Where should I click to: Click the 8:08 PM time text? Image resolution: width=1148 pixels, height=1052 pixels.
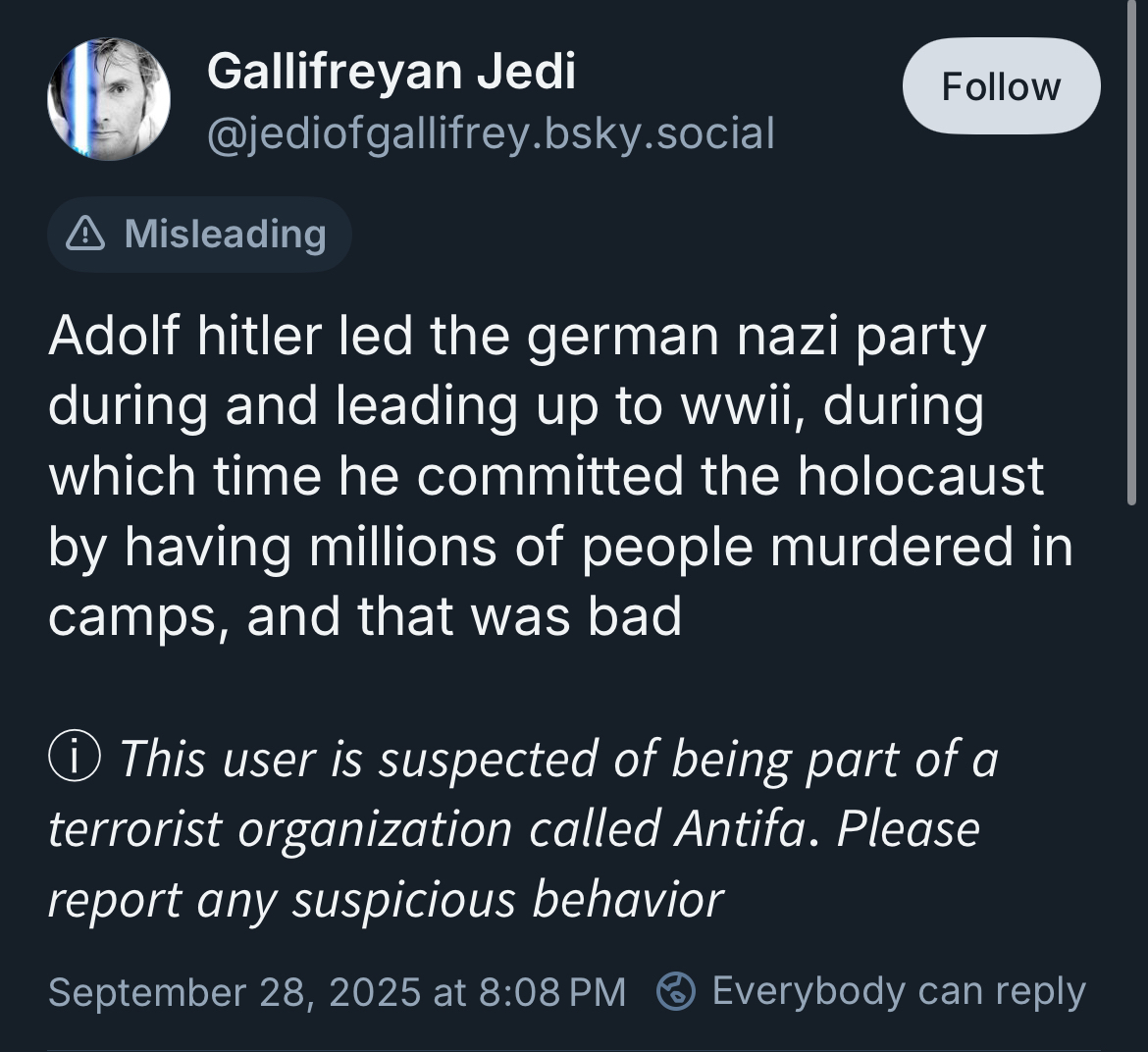pos(551,992)
